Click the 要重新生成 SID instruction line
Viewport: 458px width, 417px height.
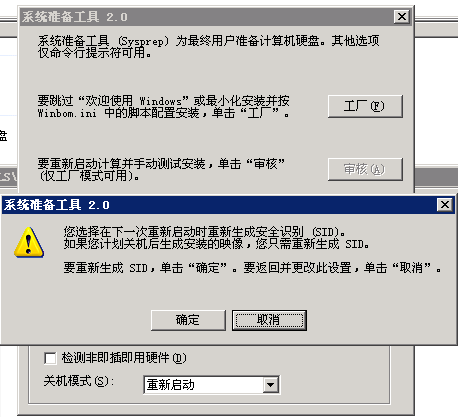(x=252, y=268)
